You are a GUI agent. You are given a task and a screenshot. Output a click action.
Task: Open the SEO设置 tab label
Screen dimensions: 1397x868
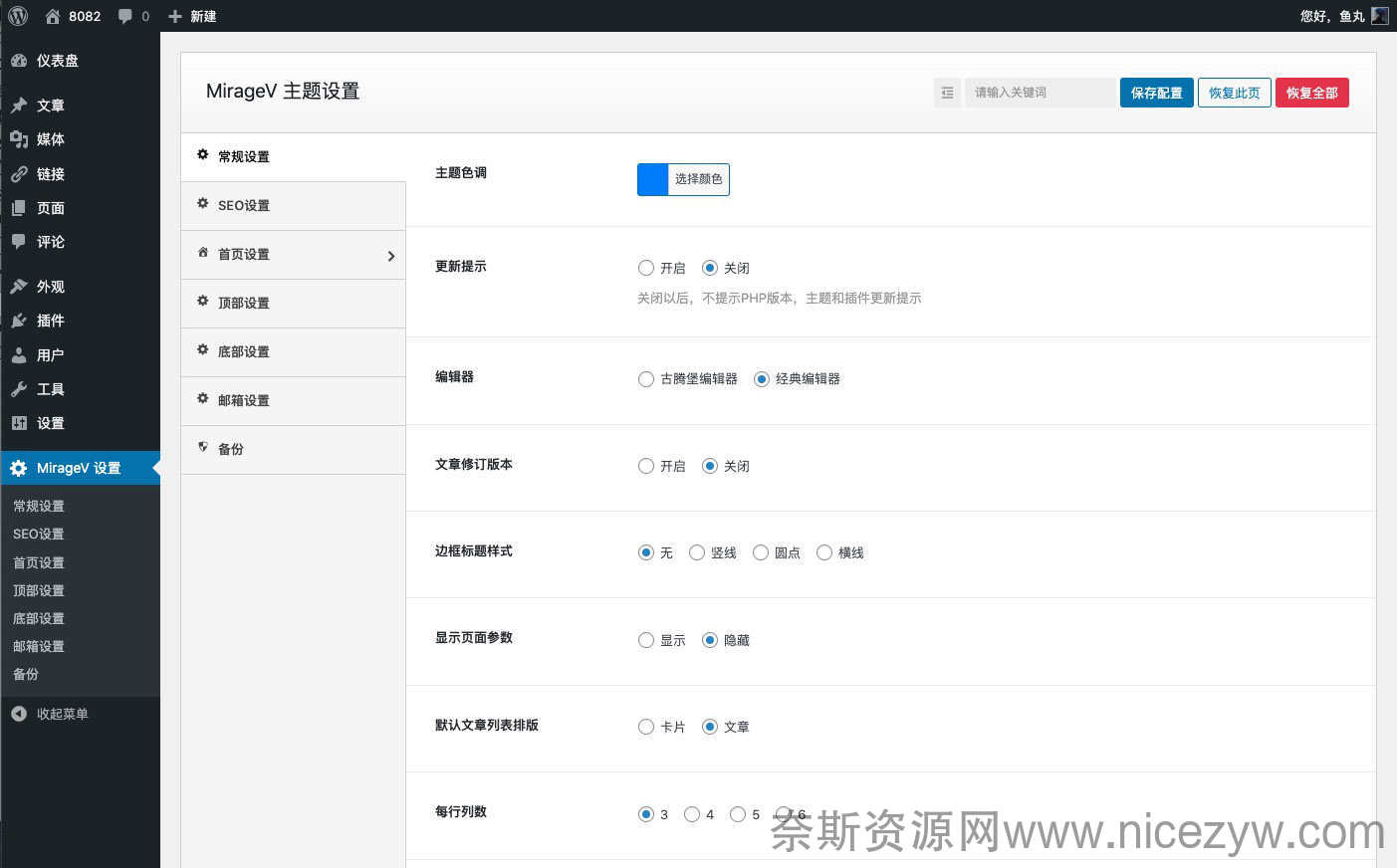click(x=244, y=206)
